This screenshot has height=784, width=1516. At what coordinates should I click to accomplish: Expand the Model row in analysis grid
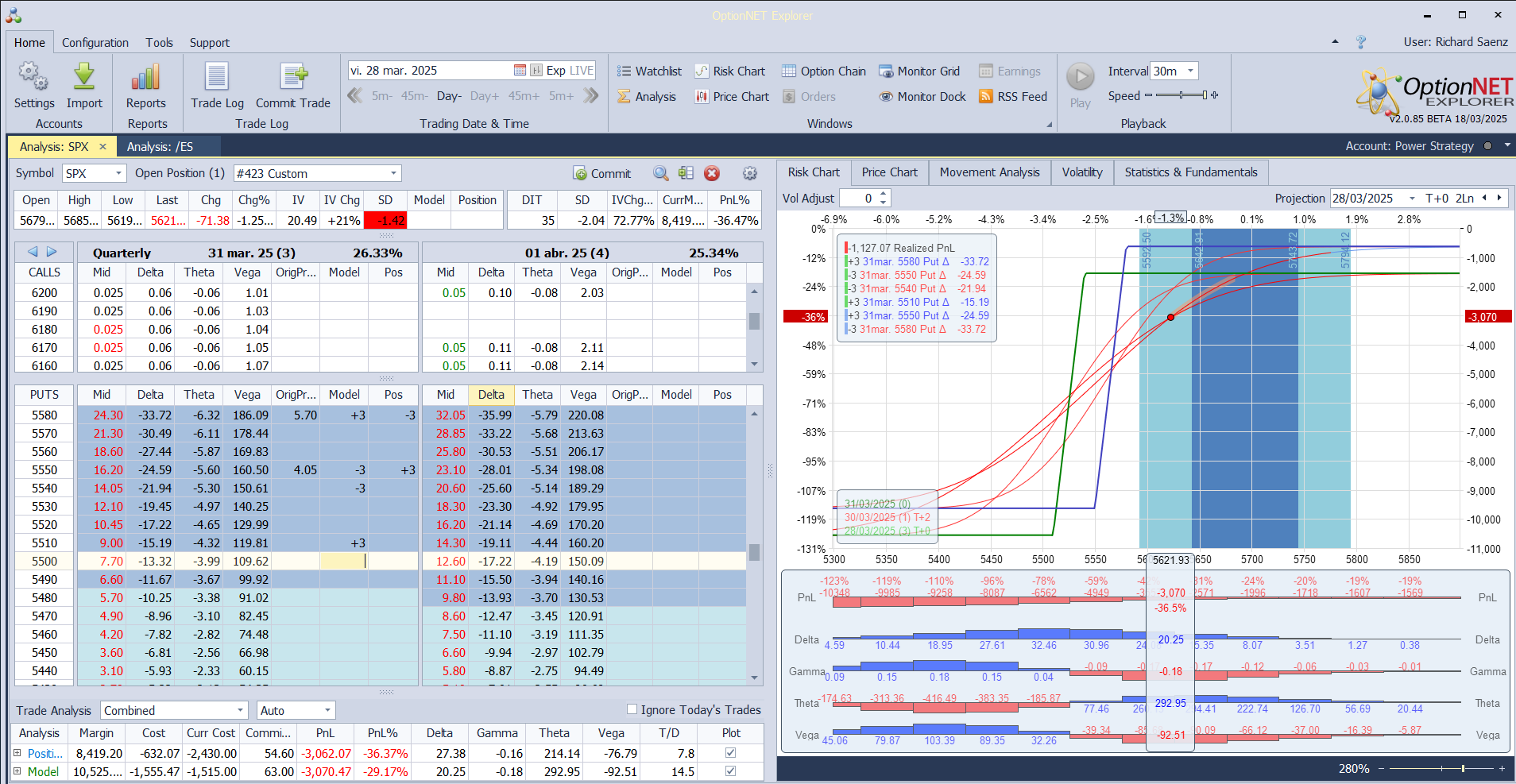click(x=17, y=771)
